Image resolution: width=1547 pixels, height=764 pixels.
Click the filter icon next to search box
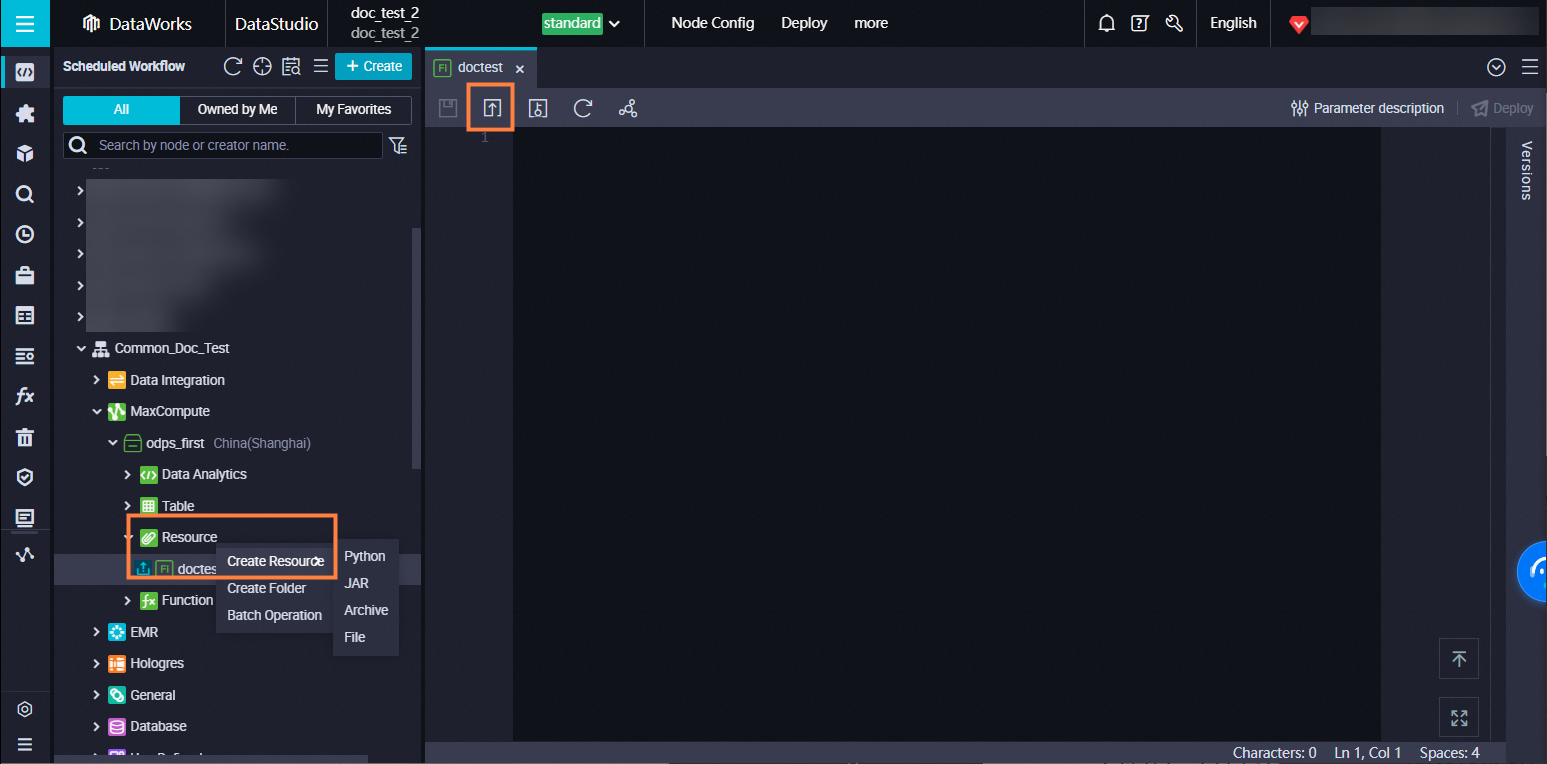click(x=398, y=145)
